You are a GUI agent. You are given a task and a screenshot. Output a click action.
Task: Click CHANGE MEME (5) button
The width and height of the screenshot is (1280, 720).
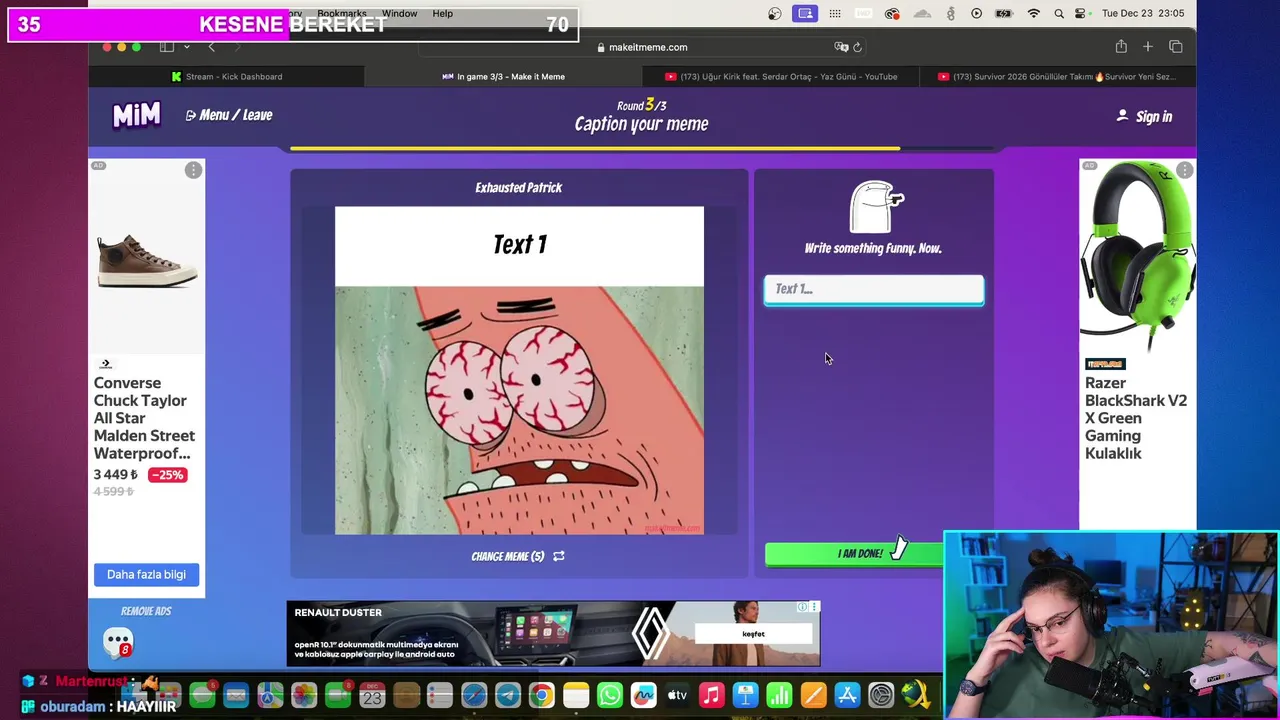coord(518,556)
